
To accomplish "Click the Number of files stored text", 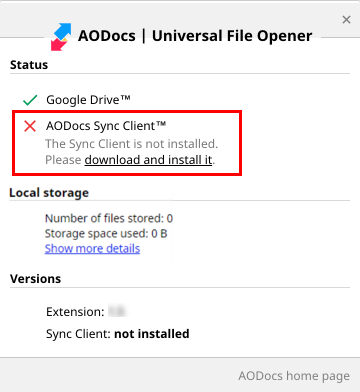I will (109, 218).
